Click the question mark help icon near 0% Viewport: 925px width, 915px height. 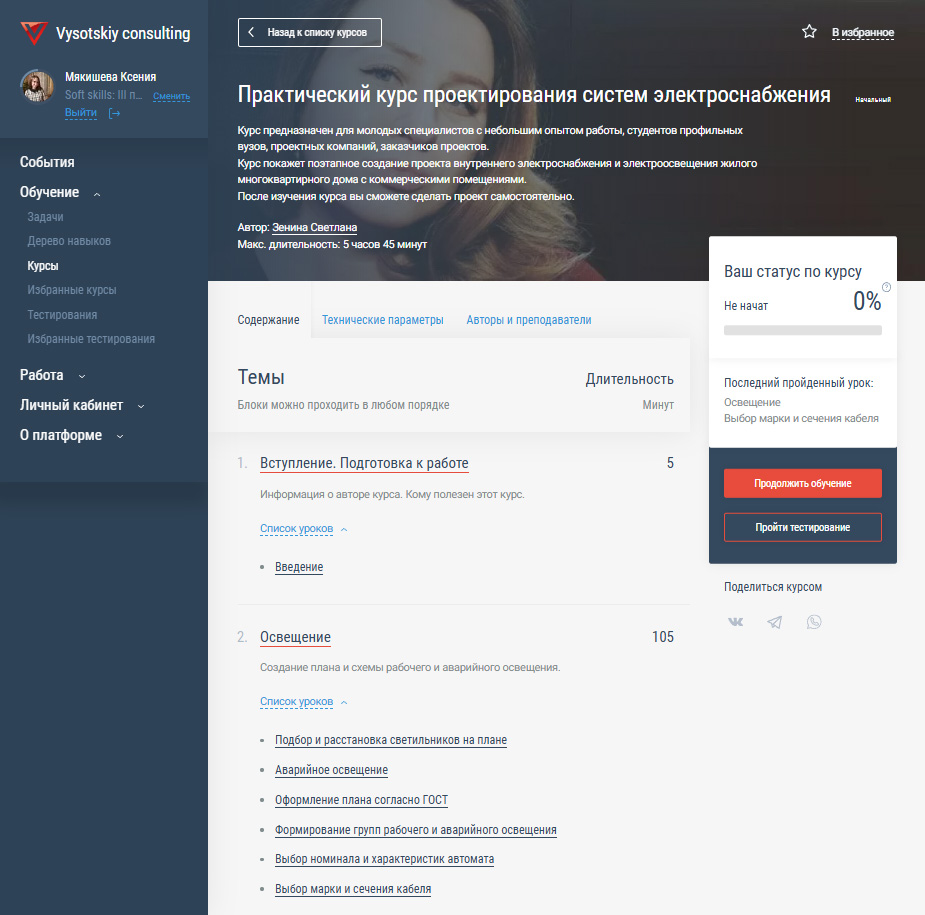(886, 287)
